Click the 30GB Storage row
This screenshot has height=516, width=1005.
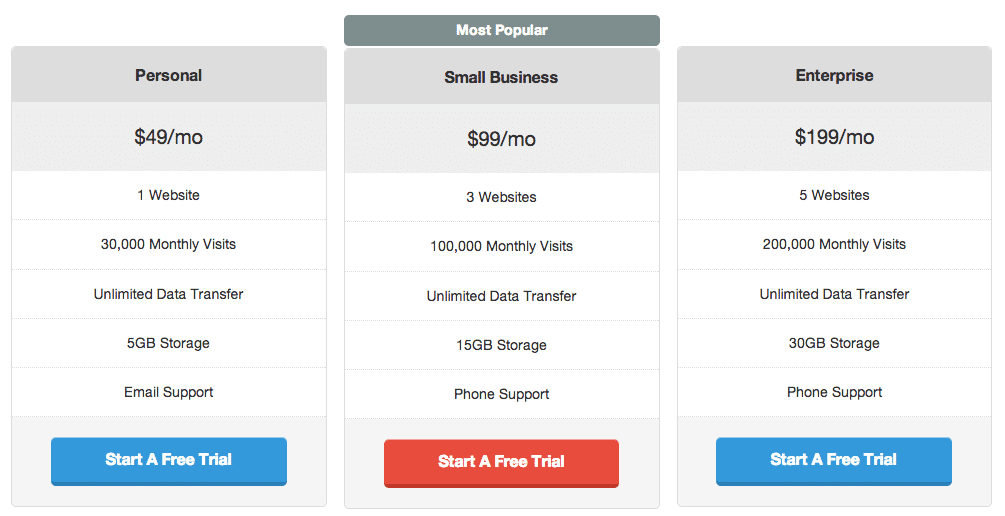tap(834, 343)
